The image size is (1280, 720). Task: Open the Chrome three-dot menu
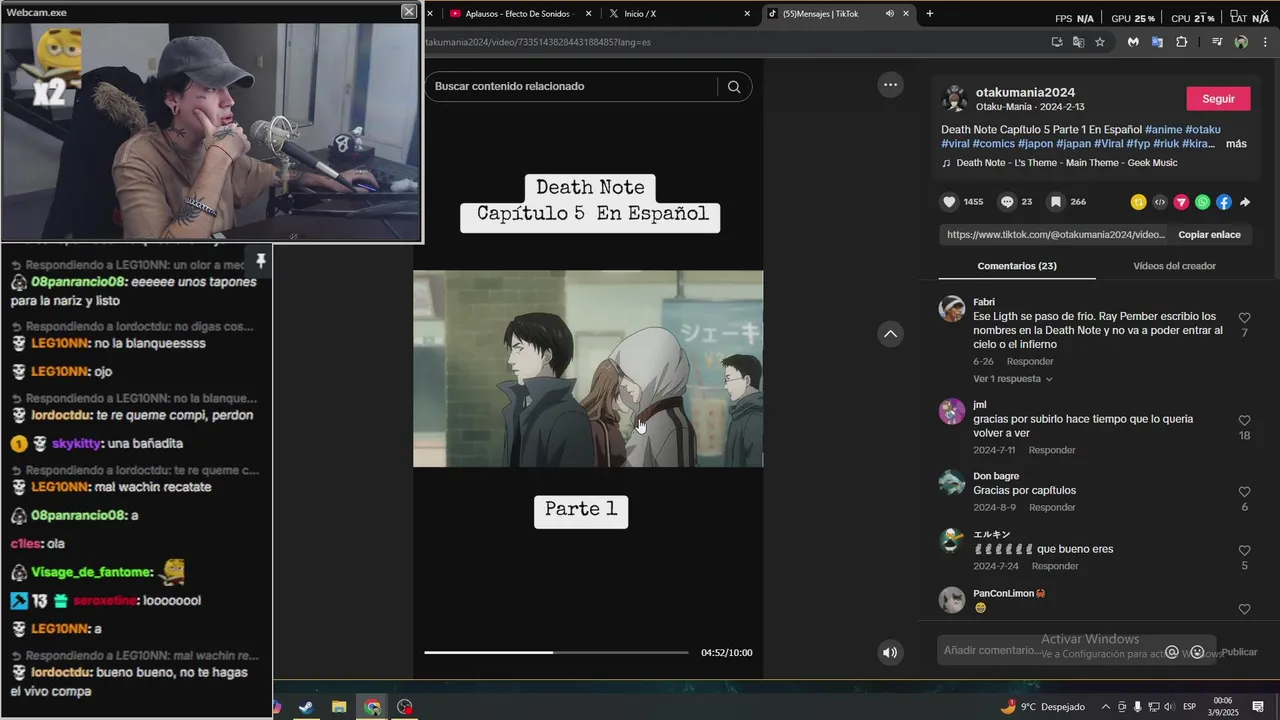click(1265, 42)
